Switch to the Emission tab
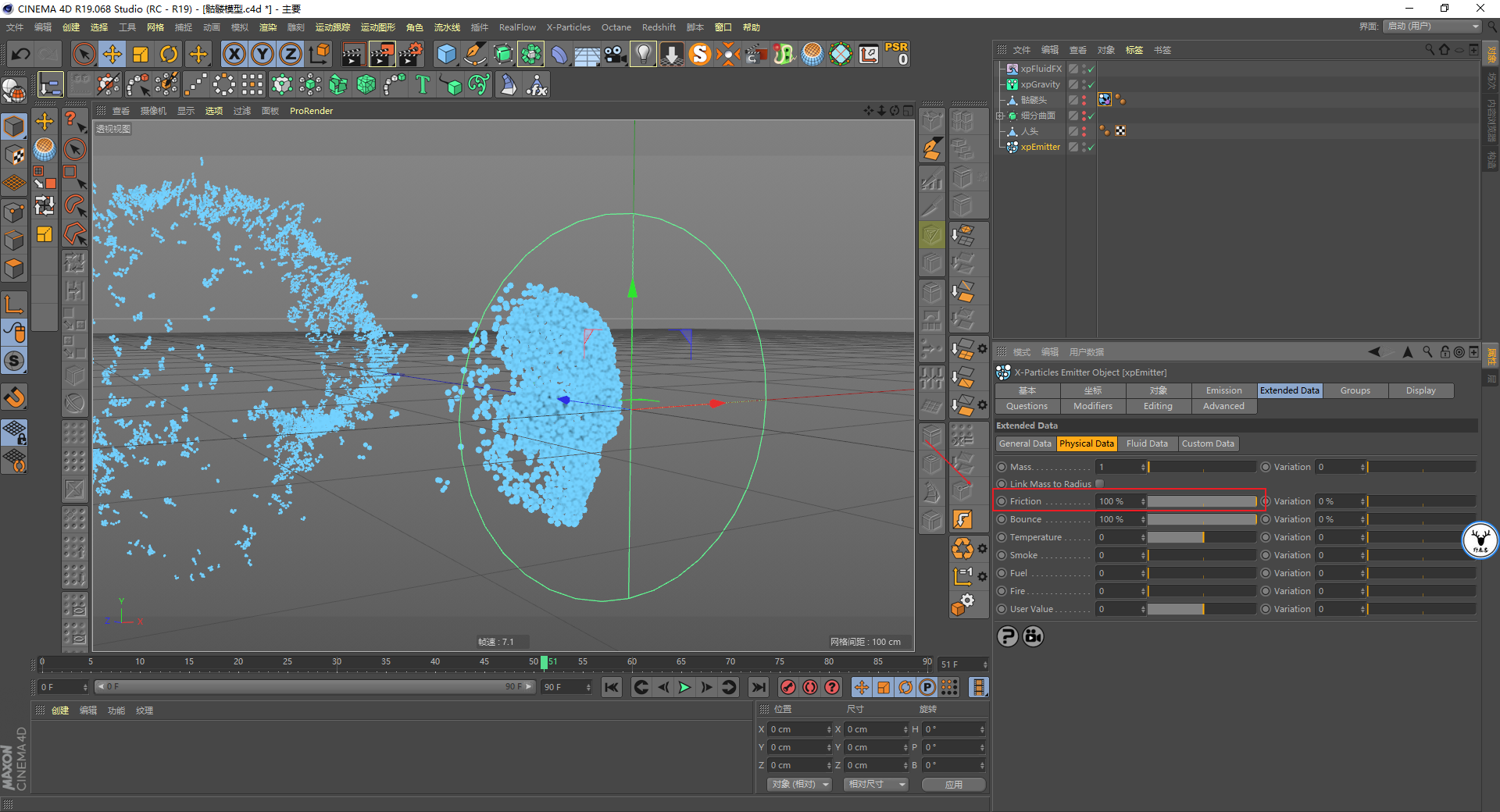Image resolution: width=1500 pixels, height=812 pixels. click(1223, 390)
